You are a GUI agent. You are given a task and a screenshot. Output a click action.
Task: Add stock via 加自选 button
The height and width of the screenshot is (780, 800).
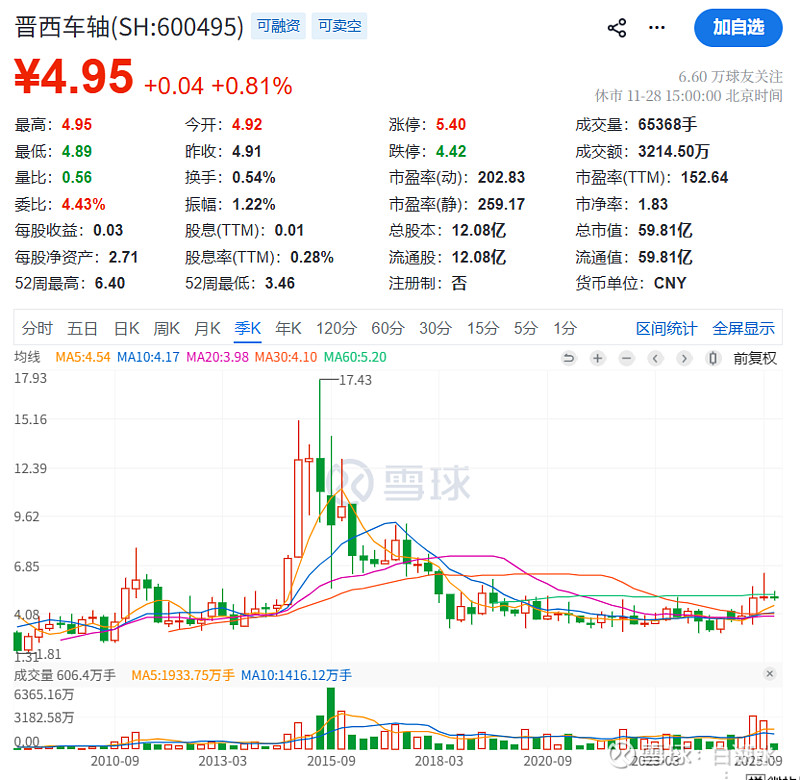(738, 28)
